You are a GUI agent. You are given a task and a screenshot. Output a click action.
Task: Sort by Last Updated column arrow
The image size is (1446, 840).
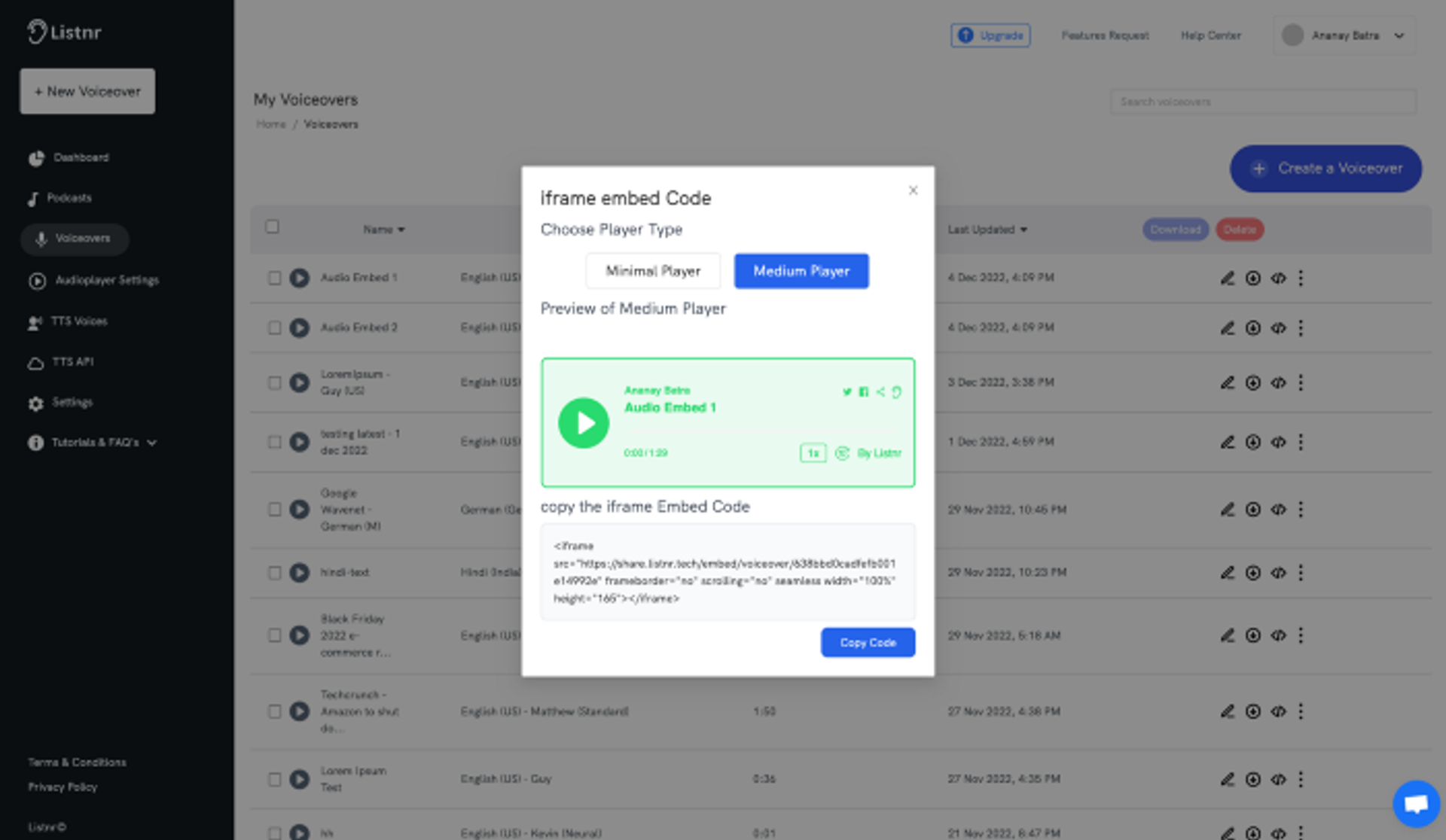1023,230
